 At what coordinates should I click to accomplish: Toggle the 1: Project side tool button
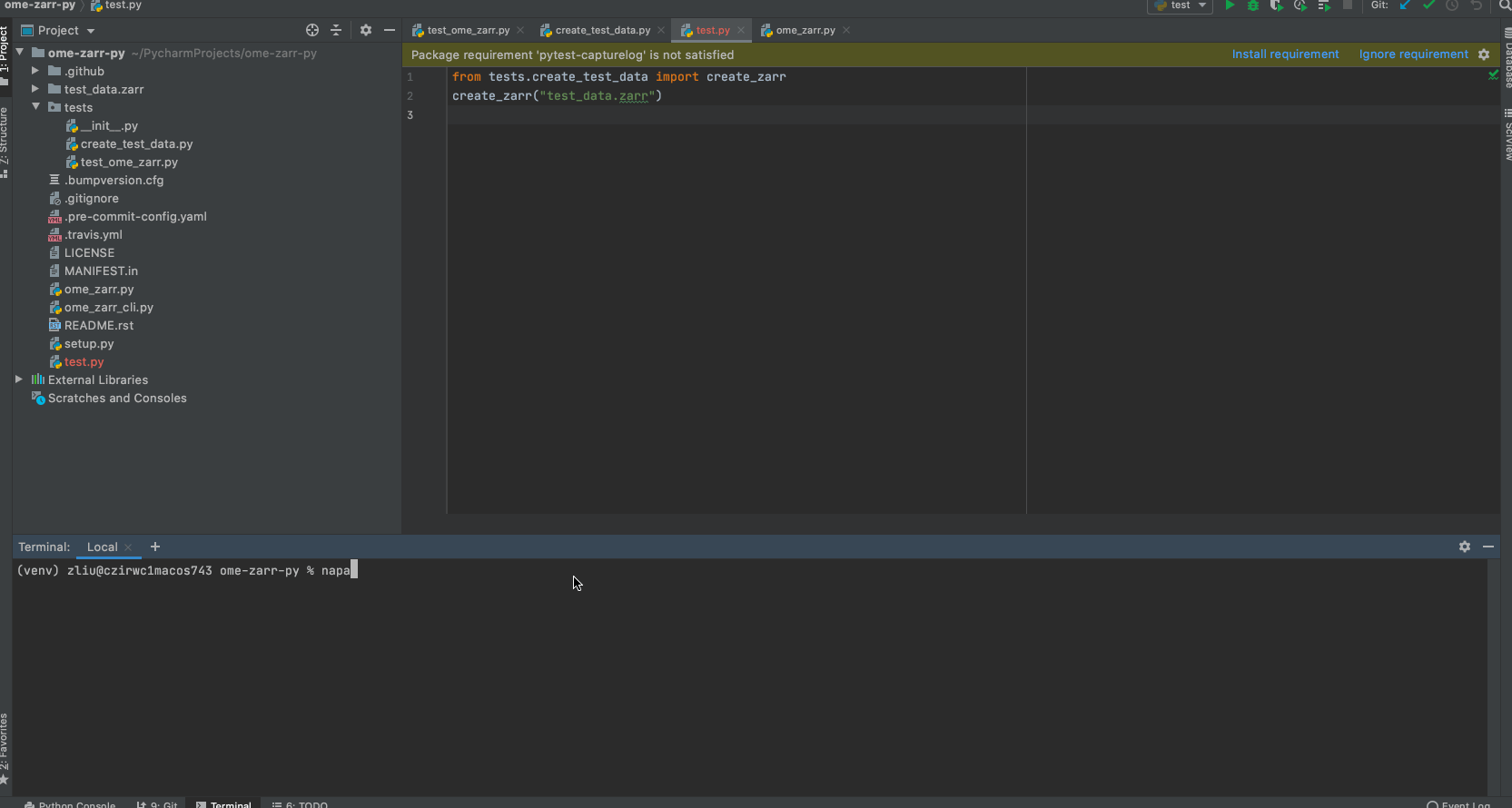(5, 54)
